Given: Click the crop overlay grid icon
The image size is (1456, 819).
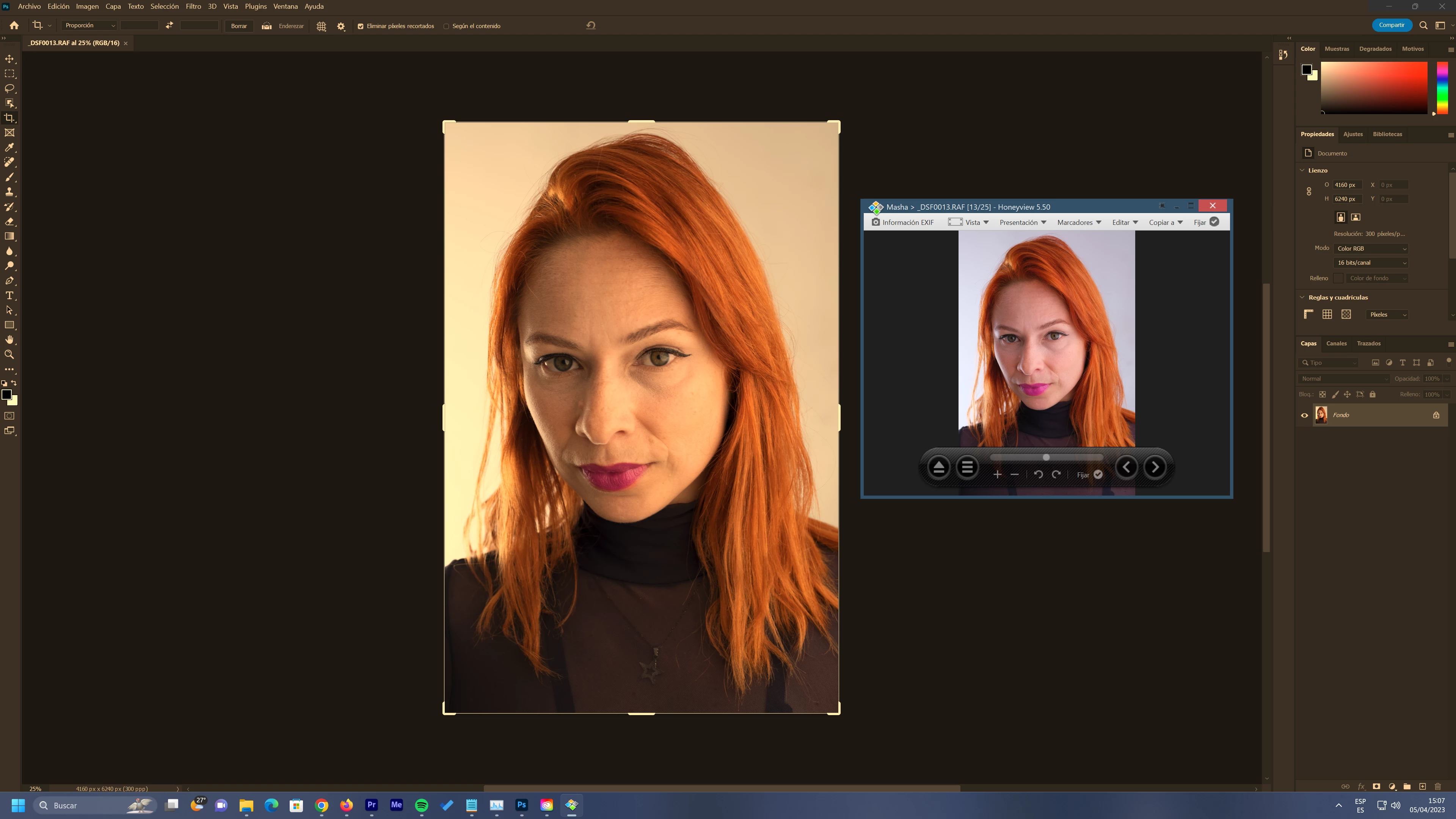Looking at the screenshot, I should (321, 26).
